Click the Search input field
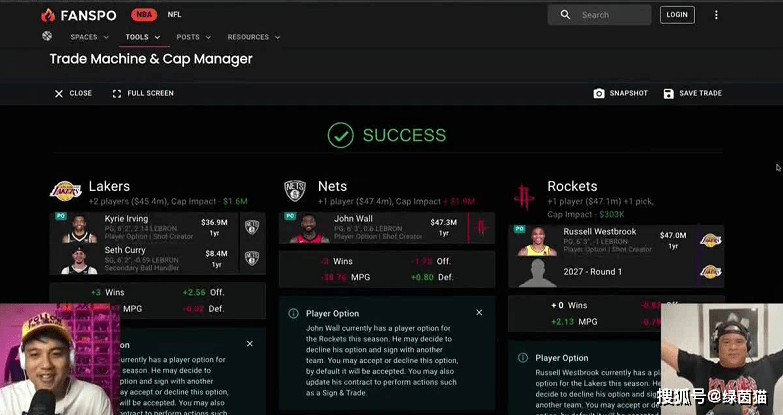This screenshot has width=783, height=415. pos(599,15)
